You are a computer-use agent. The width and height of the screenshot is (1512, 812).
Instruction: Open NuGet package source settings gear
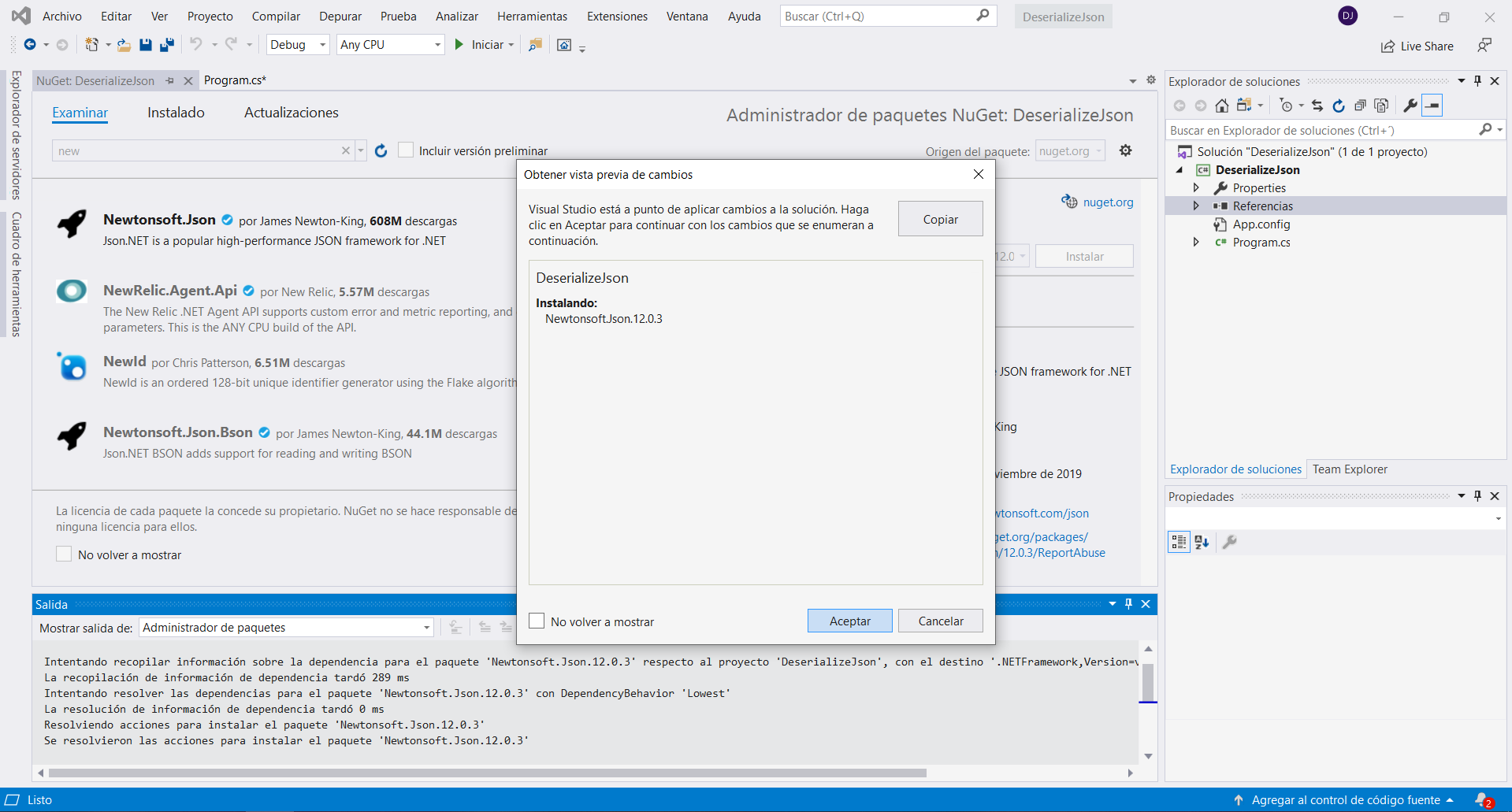click(1125, 150)
